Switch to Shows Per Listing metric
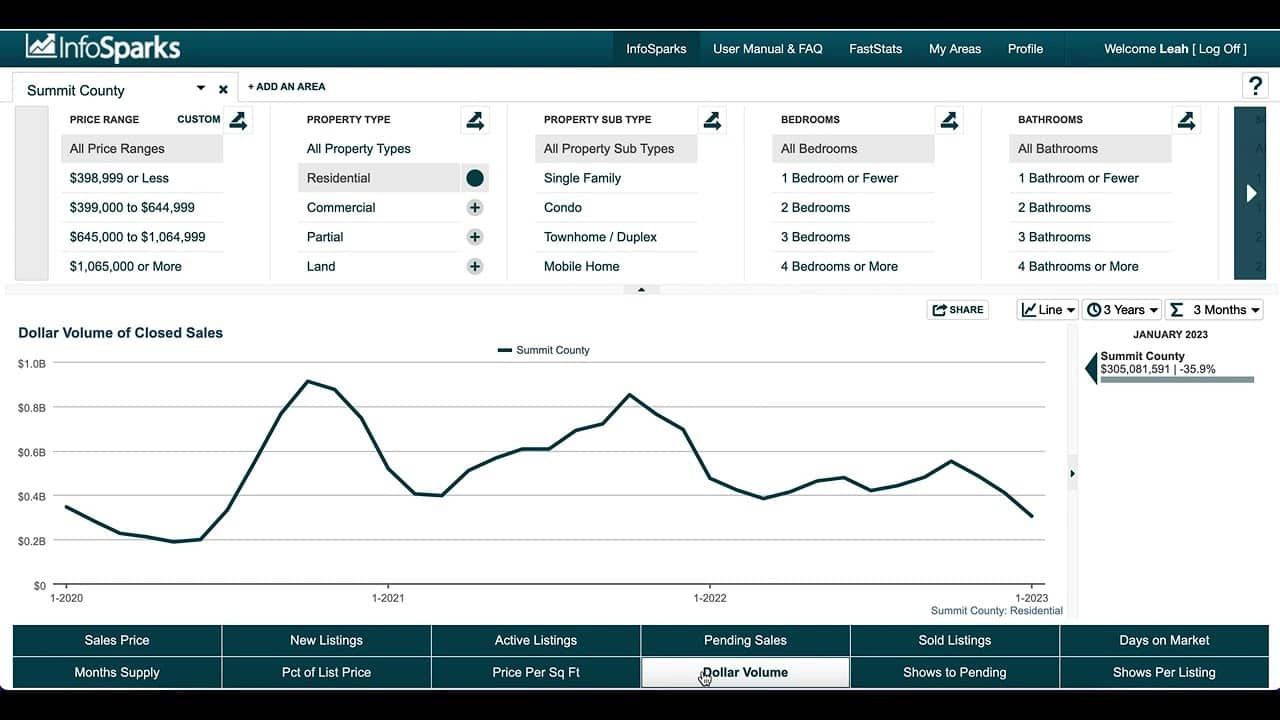 pos(1164,673)
